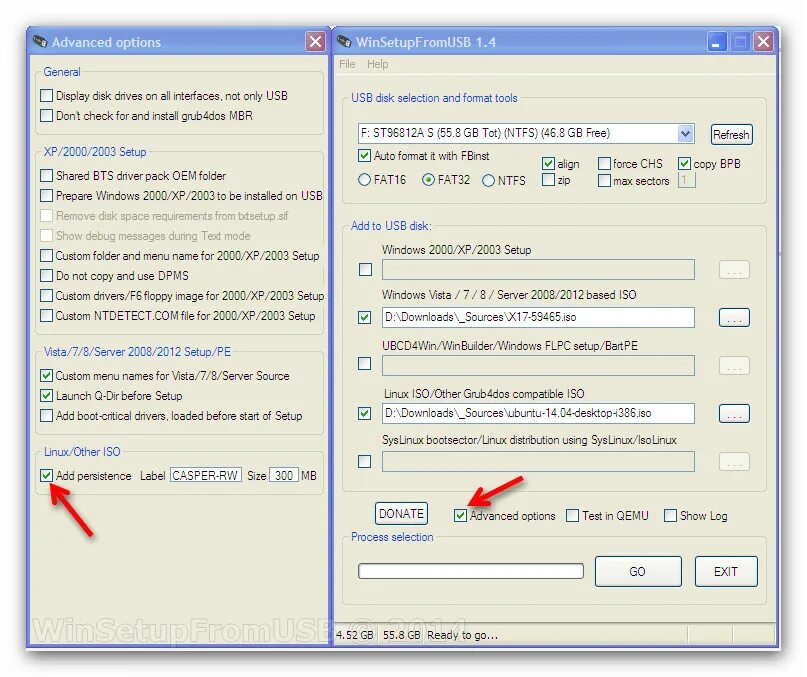Screen dimensions: 807x677
Task: Enable UBCD4Win/WinBuilder/BartPE source checkbox
Action: tap(364, 364)
